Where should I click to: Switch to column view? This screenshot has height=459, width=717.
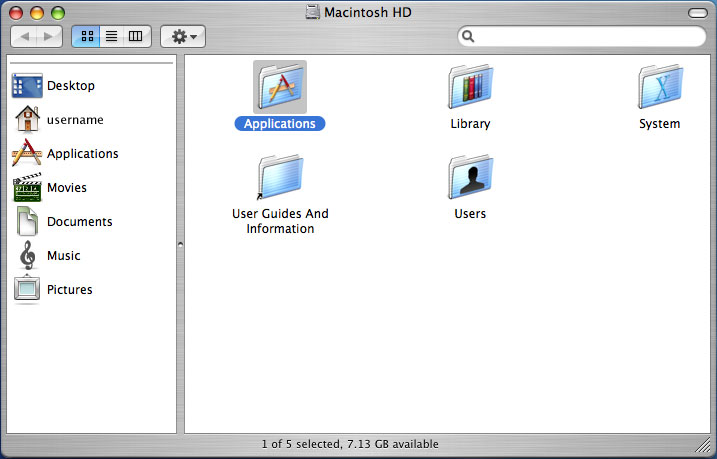tap(135, 36)
